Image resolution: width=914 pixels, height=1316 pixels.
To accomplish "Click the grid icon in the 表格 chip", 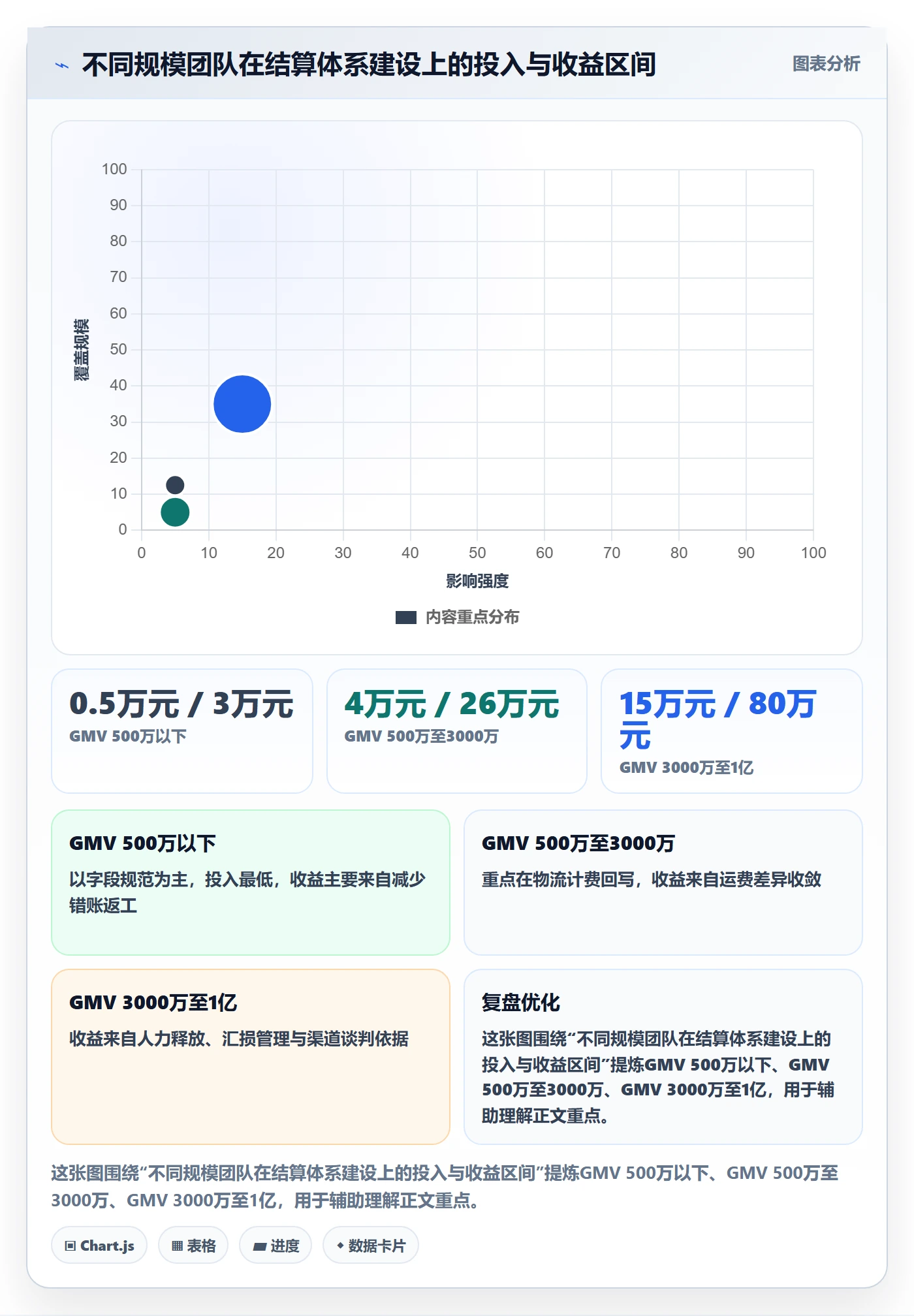I will click(x=177, y=1246).
